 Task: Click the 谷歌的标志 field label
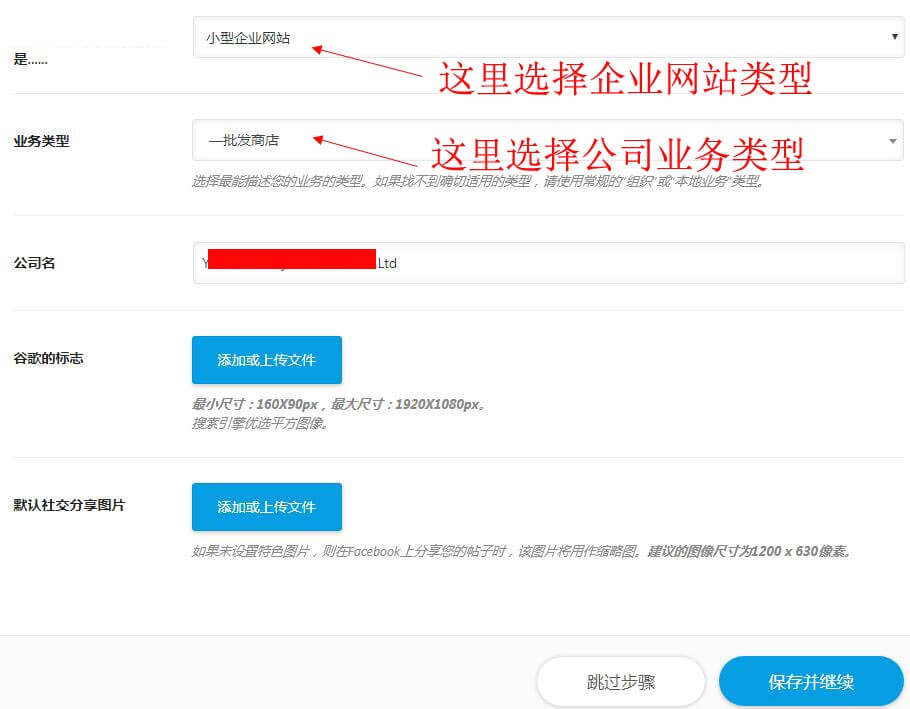[48, 358]
